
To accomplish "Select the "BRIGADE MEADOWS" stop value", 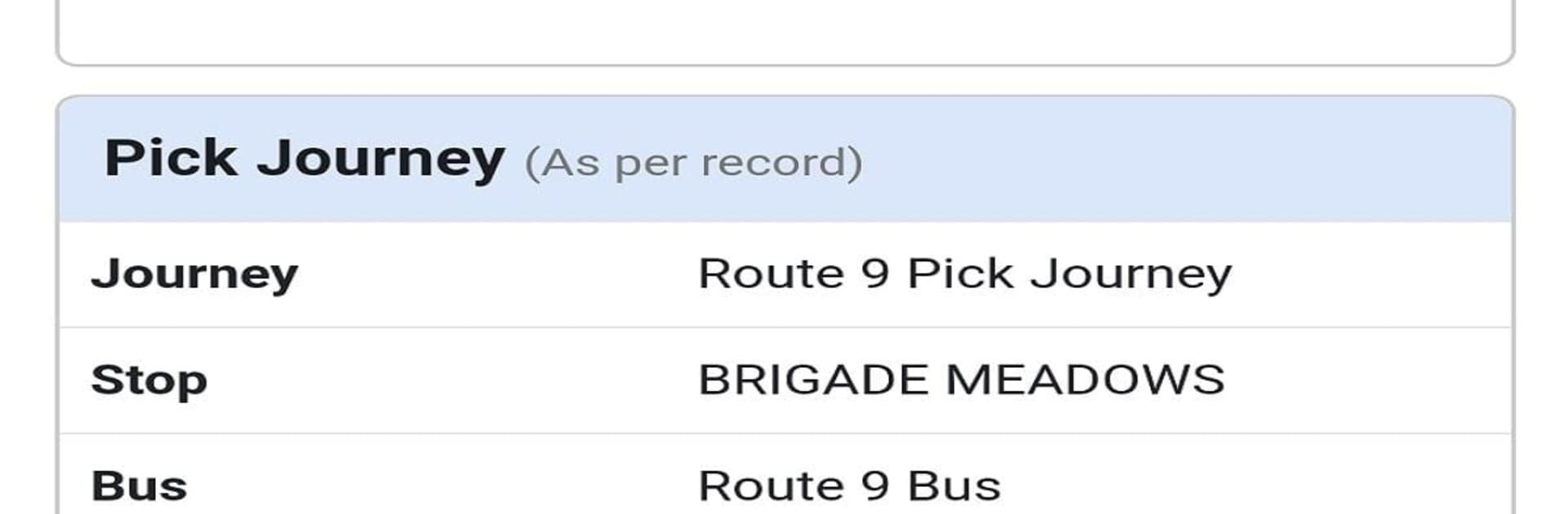I will (x=961, y=380).
